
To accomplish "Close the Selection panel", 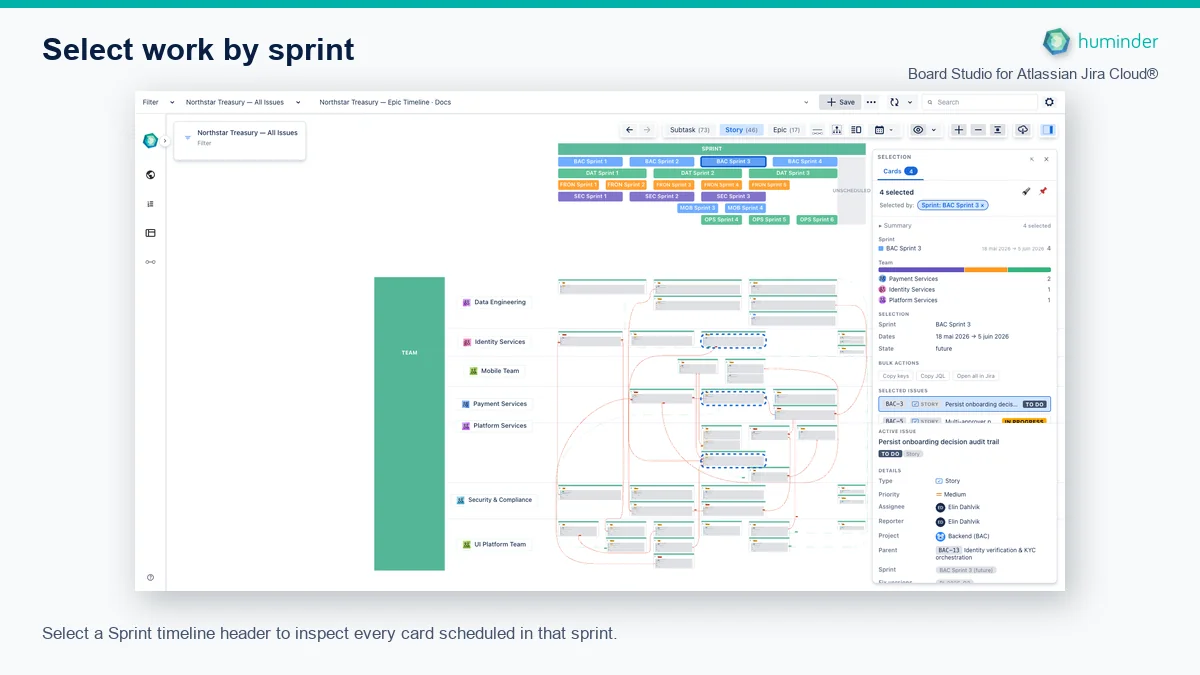I will pyautogui.click(x=1047, y=158).
